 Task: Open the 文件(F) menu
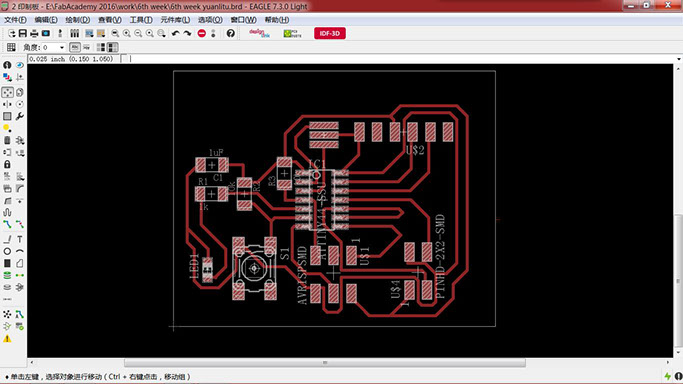[15, 20]
